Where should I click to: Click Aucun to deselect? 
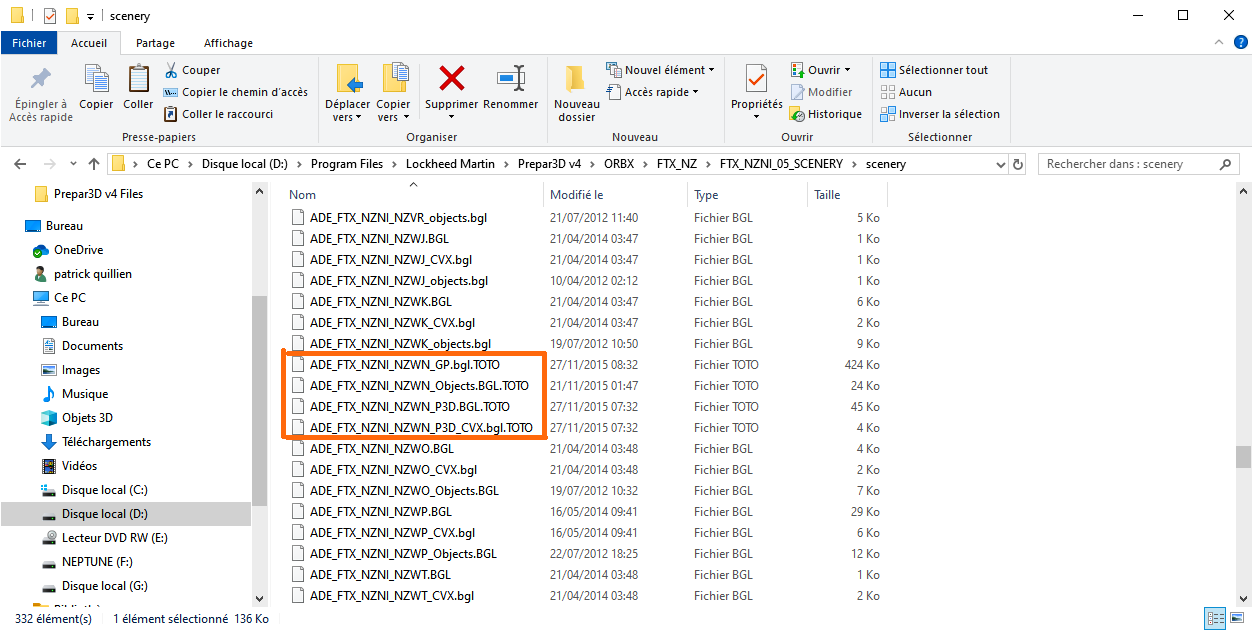(906, 92)
